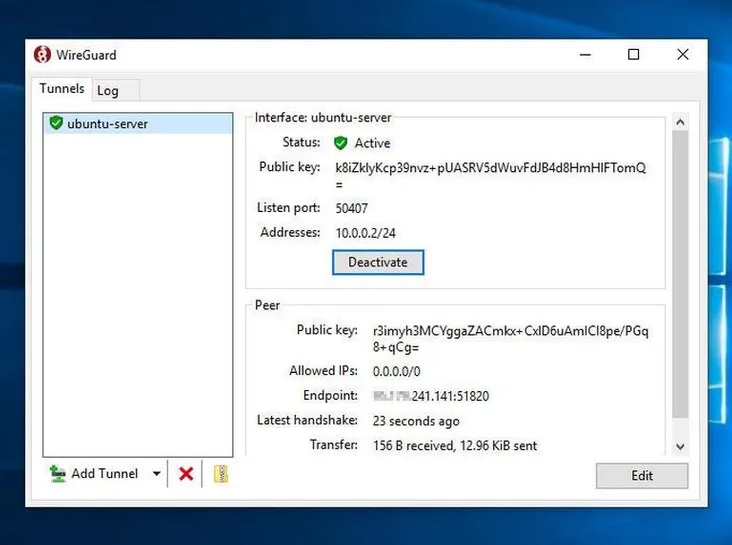Click the vertical scrollbar thumb
Viewport: 732px width, 545px height.
(680, 274)
